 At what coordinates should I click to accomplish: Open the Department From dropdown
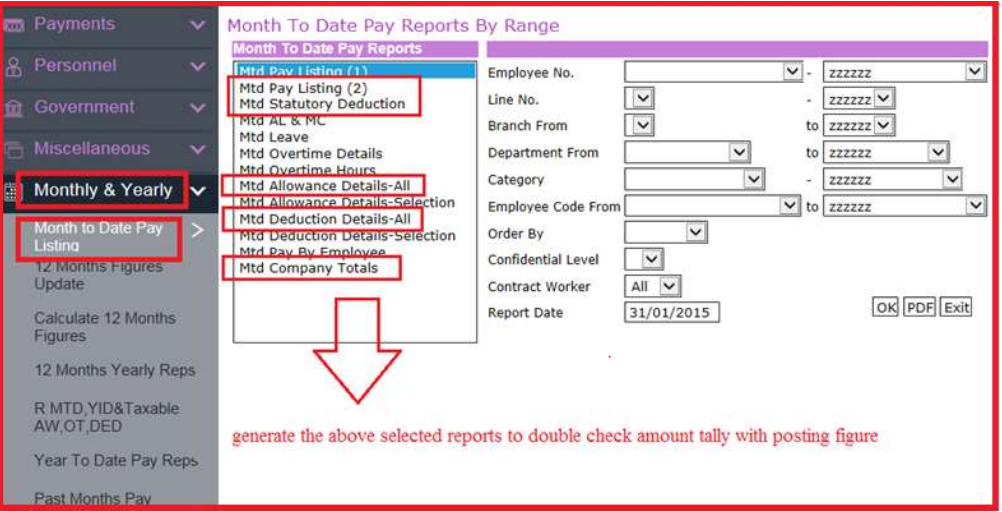pyautogui.click(x=739, y=153)
